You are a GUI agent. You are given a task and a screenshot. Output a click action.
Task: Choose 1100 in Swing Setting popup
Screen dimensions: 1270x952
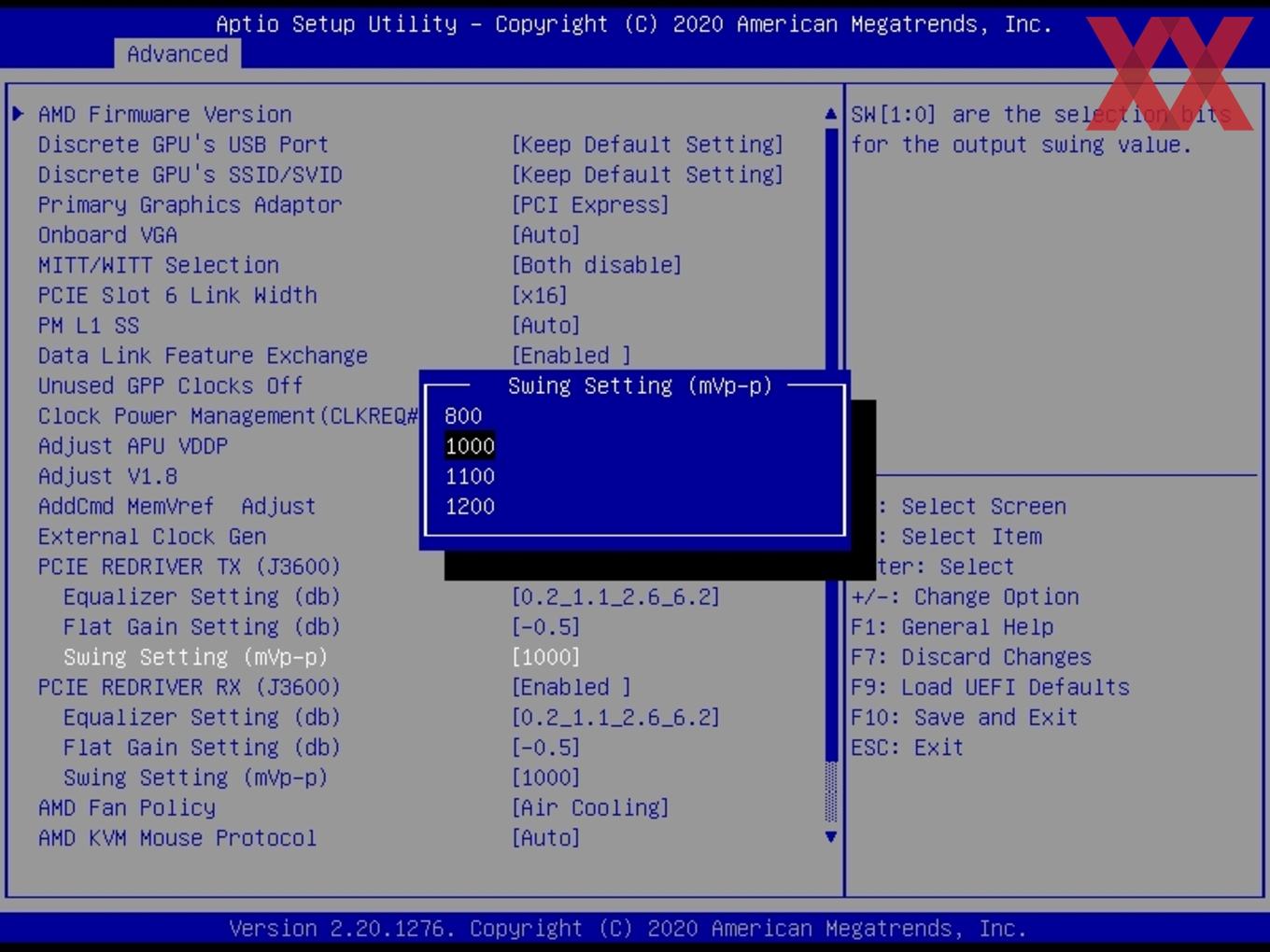[470, 477]
